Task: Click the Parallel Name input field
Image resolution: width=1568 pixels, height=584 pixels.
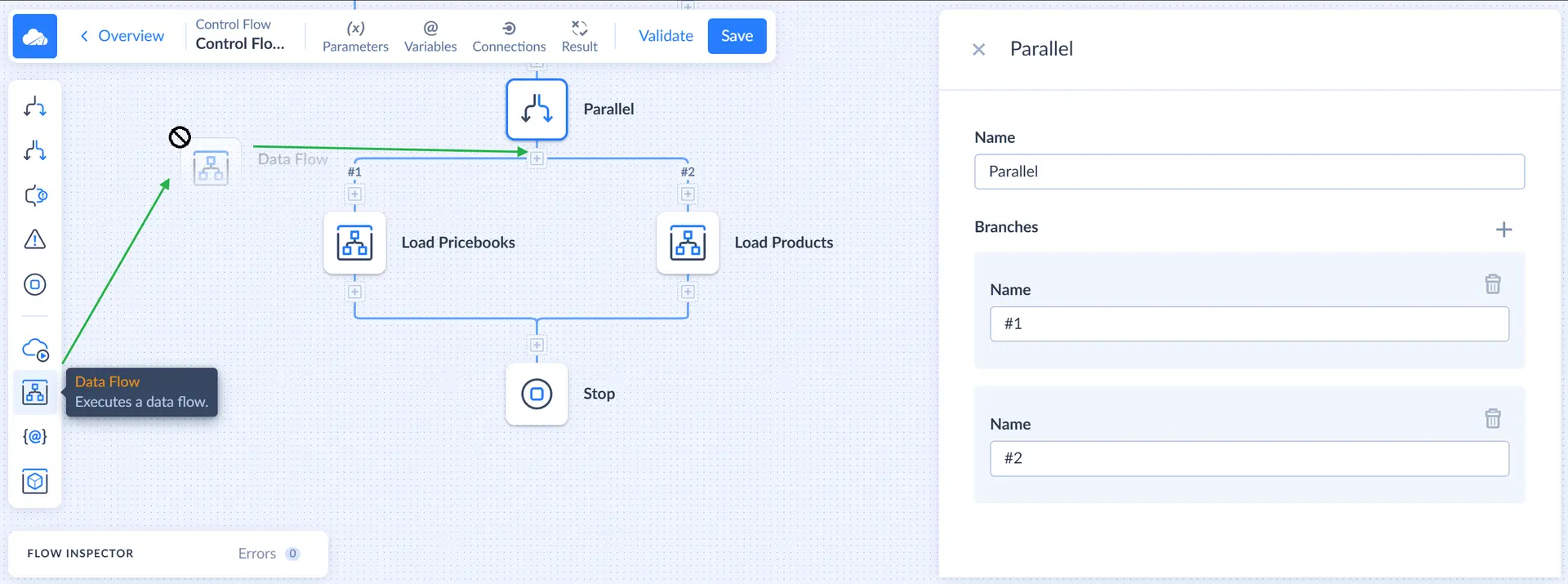Action: point(1249,172)
